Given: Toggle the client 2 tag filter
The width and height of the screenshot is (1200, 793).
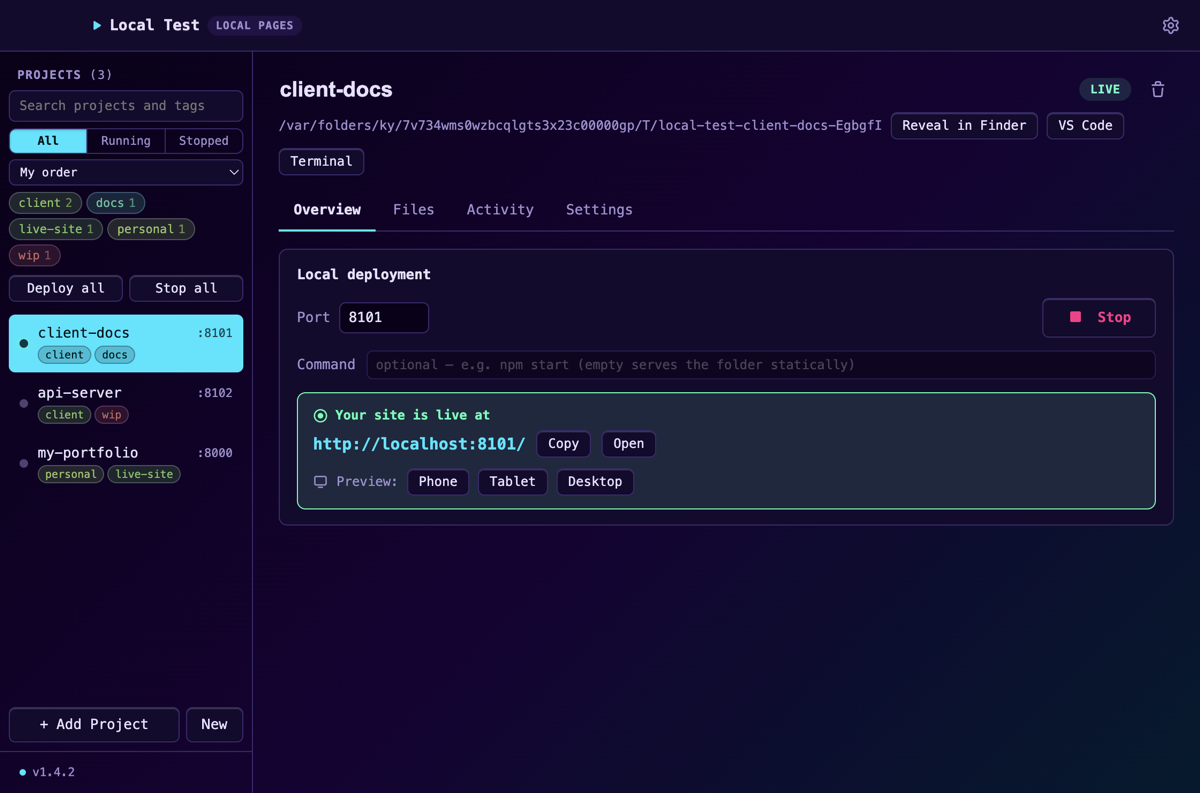Looking at the screenshot, I should pos(45,203).
